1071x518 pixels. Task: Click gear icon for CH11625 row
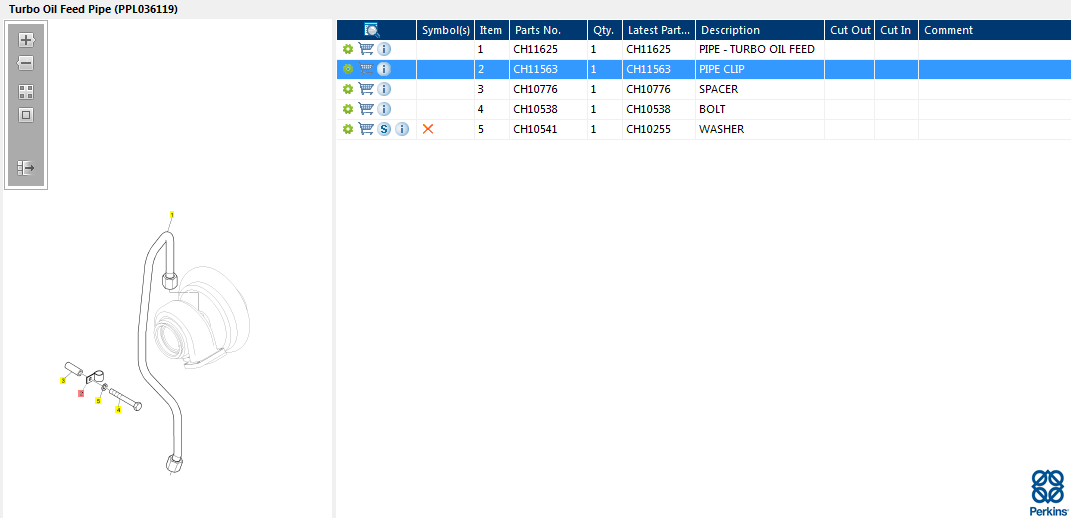[x=348, y=49]
